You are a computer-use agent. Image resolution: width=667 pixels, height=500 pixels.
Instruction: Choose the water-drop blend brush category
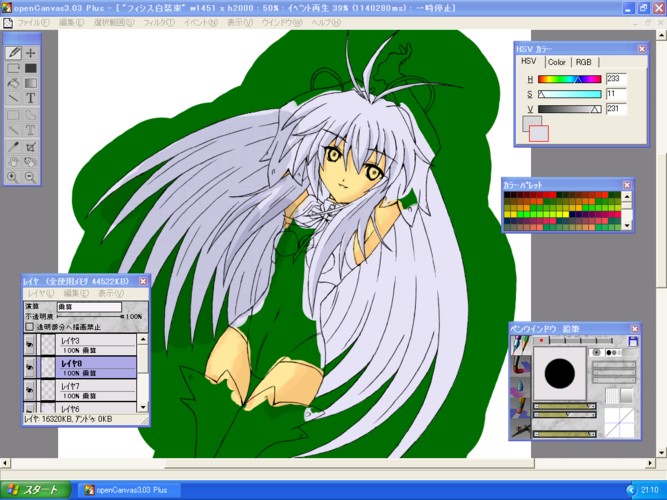click(521, 387)
